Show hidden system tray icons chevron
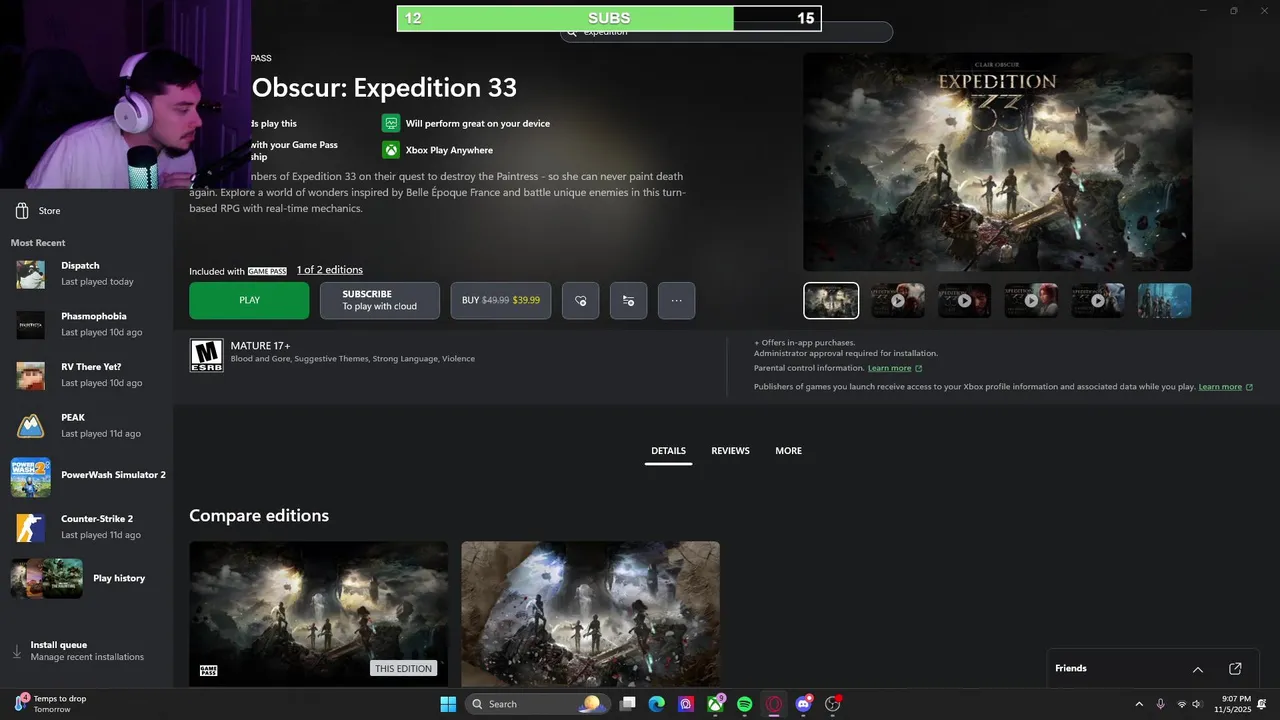Image resolution: width=1280 pixels, height=720 pixels. click(1138, 704)
